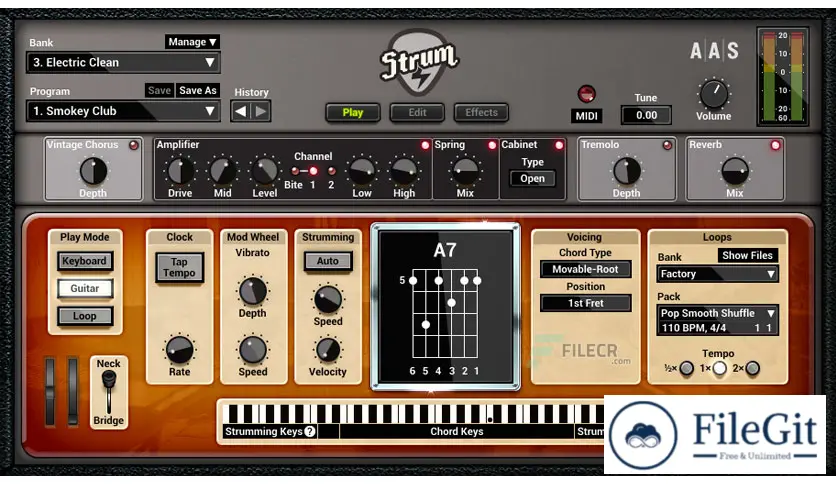Click the MIDI button

tap(586, 116)
